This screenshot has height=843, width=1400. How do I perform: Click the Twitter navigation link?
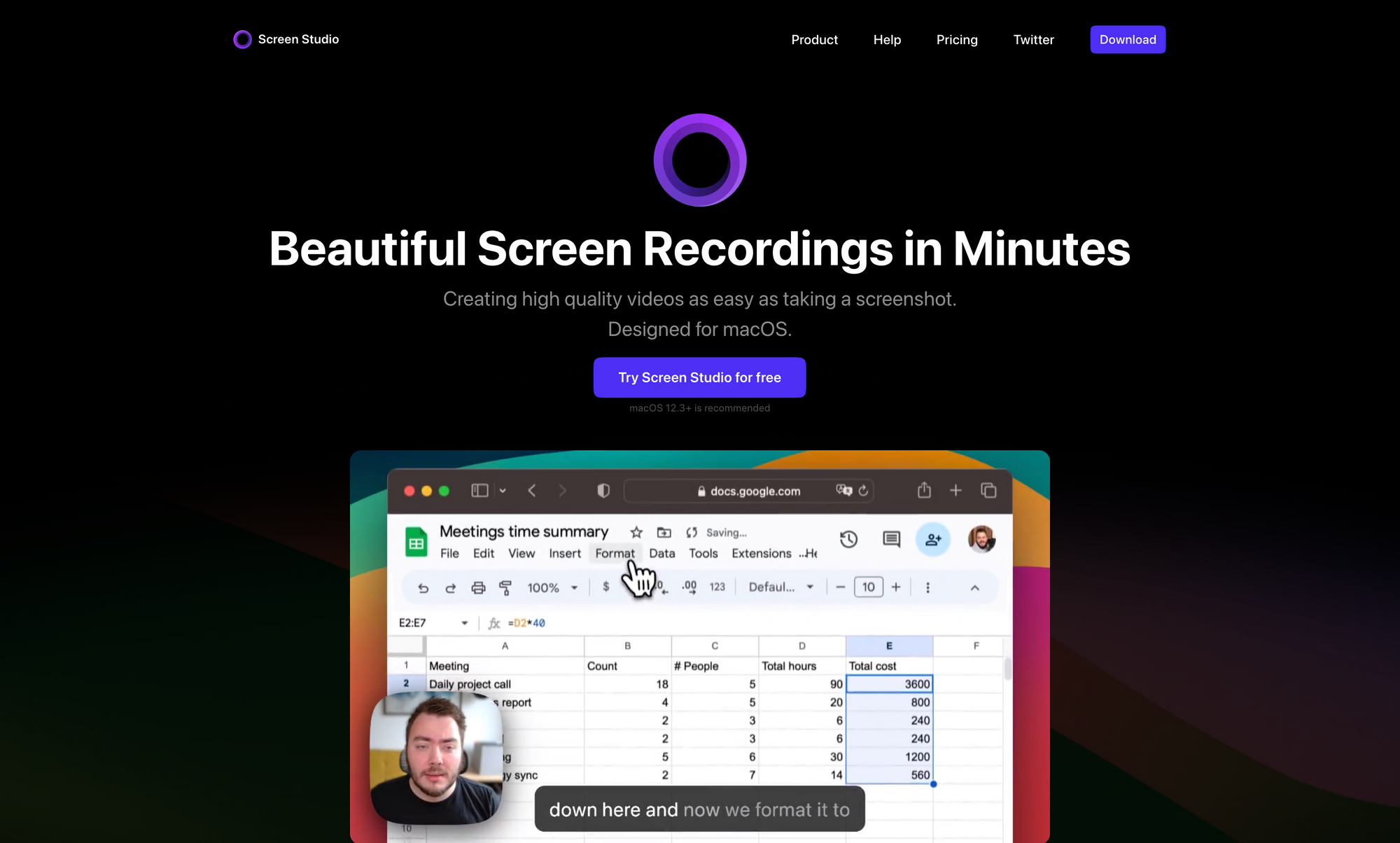pyautogui.click(x=1033, y=39)
